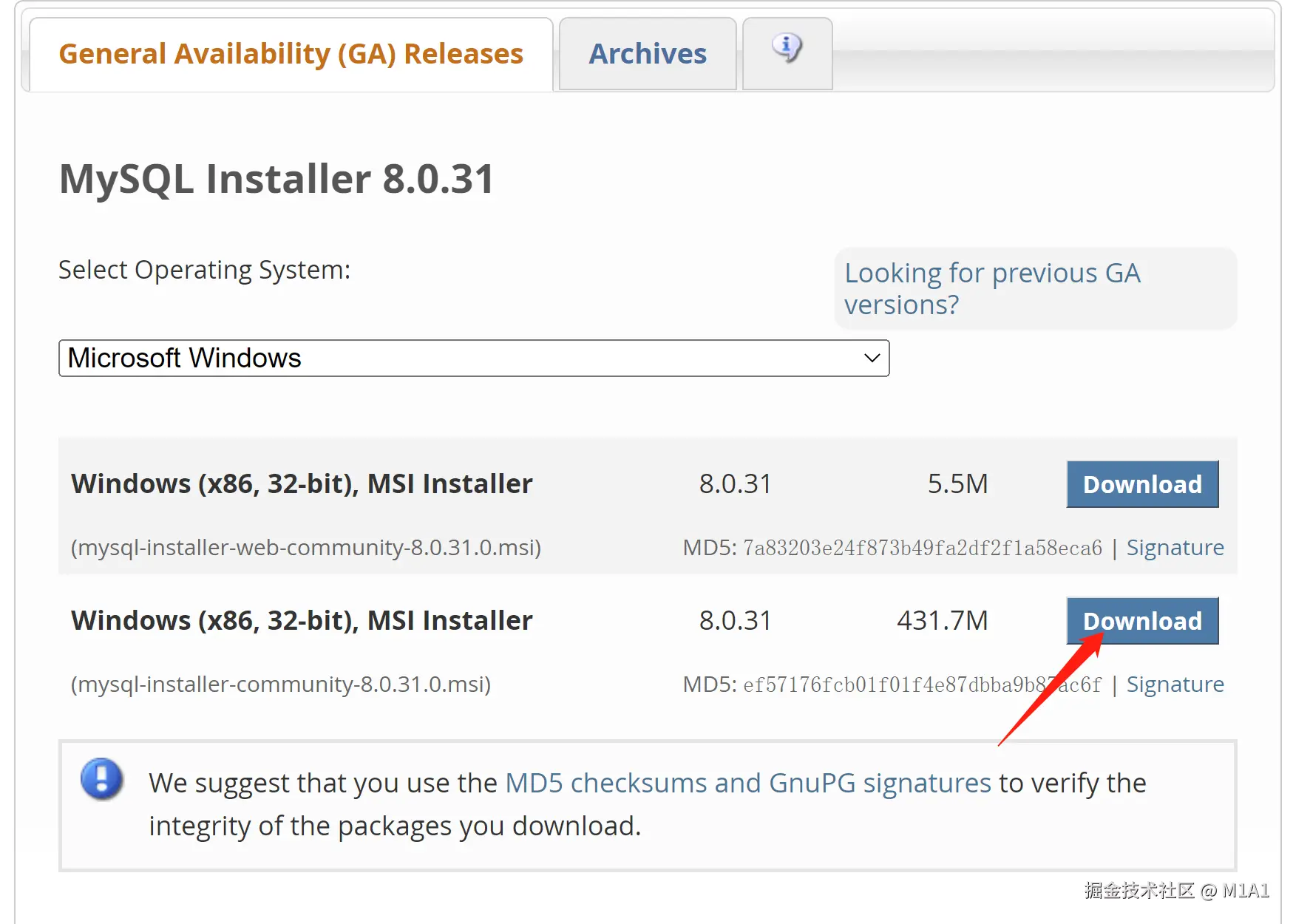The width and height of the screenshot is (1293, 924).
Task: Click the MD5 hash starting with ef57176f
Action: [x=922, y=684]
